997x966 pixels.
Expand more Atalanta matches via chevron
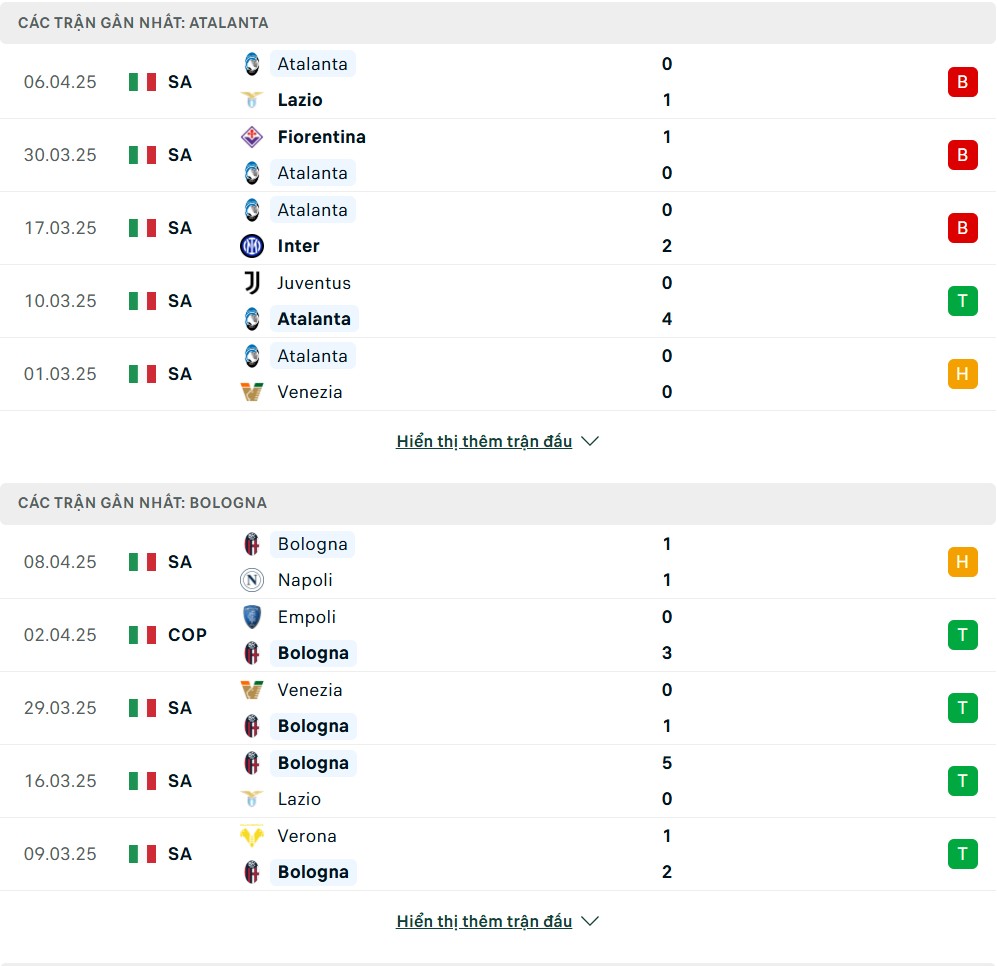[x=590, y=441]
